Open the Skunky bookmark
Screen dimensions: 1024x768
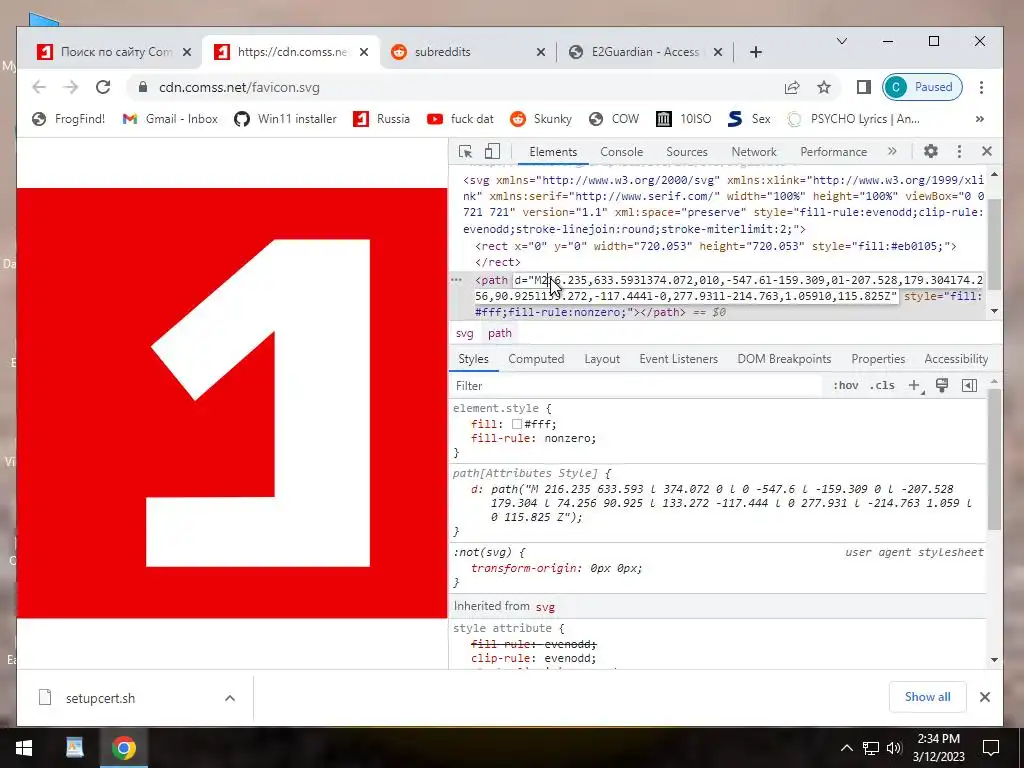click(x=541, y=119)
